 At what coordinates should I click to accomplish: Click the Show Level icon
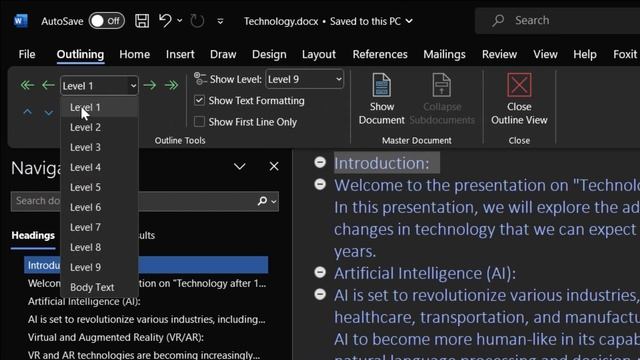[200, 78]
